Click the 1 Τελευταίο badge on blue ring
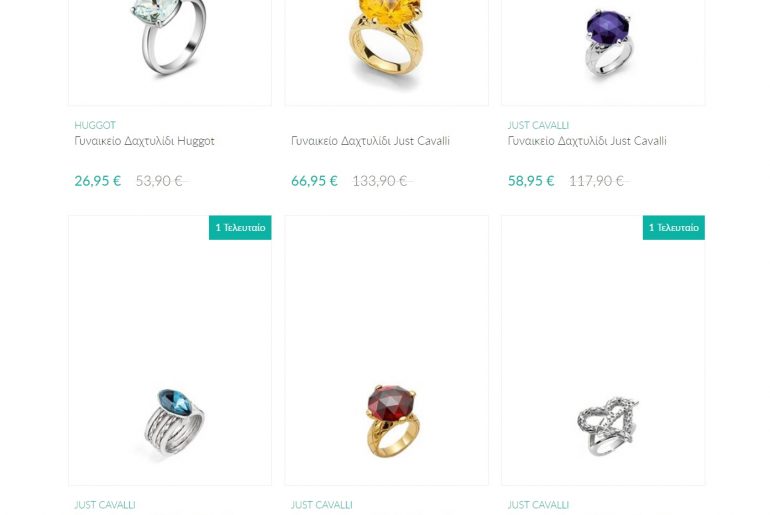 (x=240, y=228)
